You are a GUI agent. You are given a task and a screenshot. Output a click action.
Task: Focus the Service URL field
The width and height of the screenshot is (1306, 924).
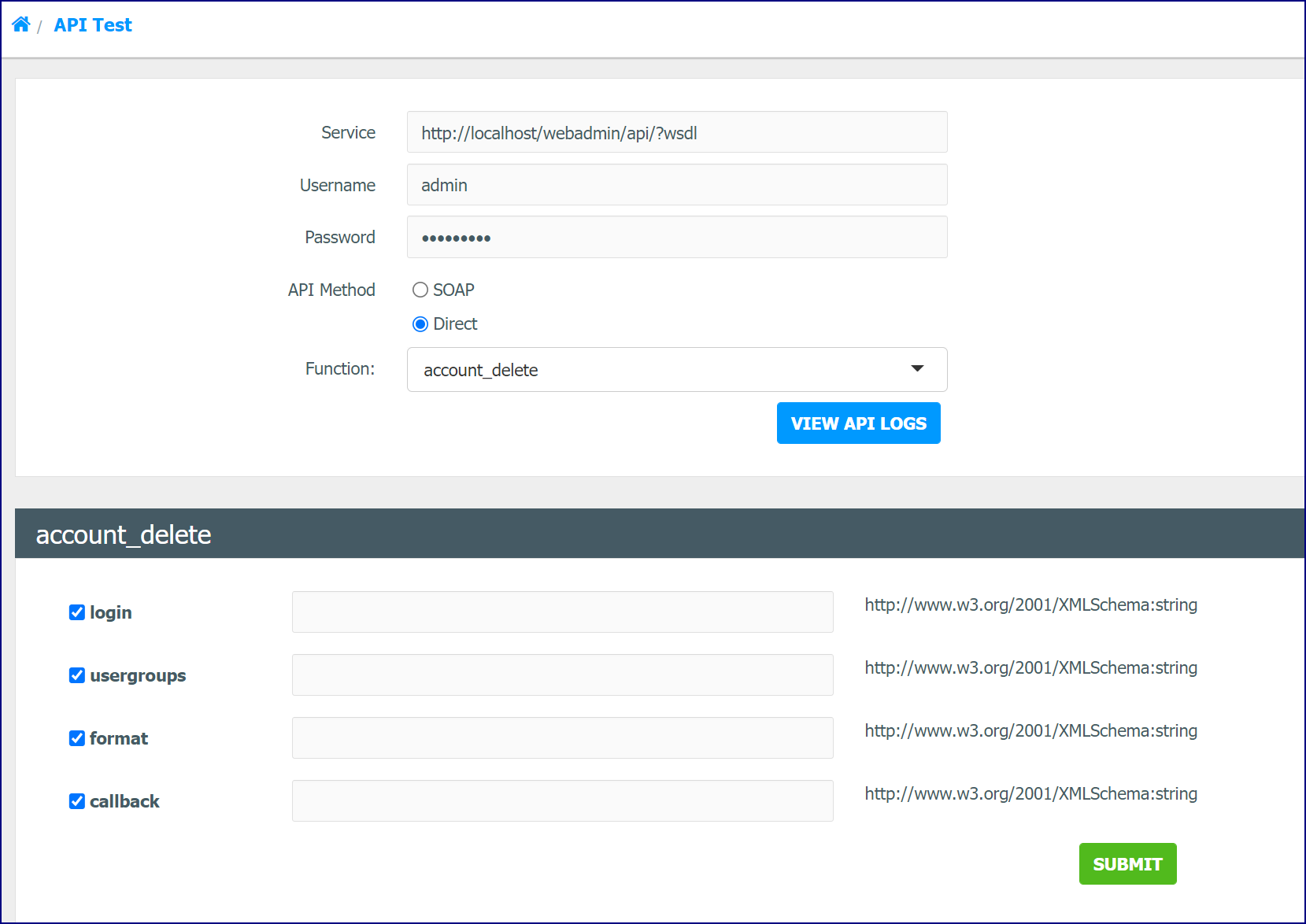pyautogui.click(x=677, y=132)
